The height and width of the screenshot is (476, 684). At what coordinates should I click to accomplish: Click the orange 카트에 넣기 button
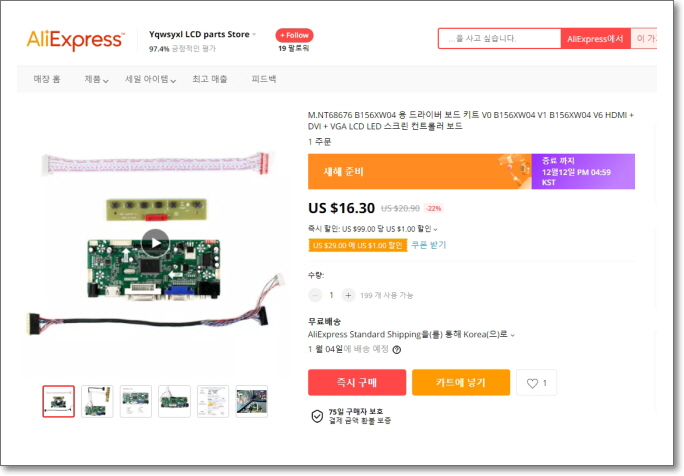[x=461, y=383]
